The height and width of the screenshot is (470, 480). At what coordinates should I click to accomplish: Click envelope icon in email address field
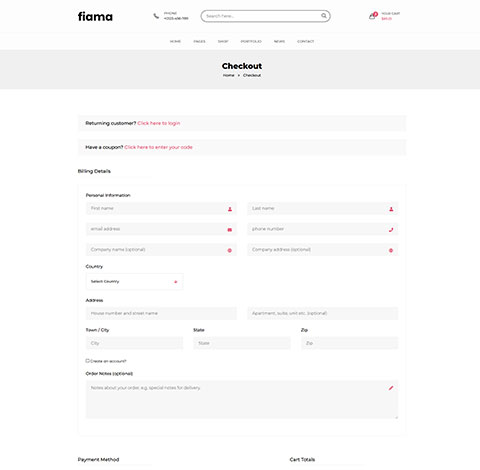(x=230, y=230)
